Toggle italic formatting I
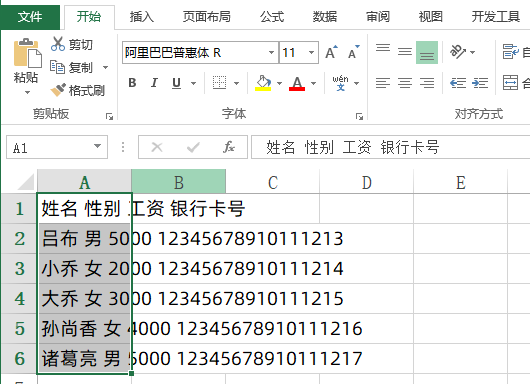Viewport: 530px width, 384px height. coord(154,83)
